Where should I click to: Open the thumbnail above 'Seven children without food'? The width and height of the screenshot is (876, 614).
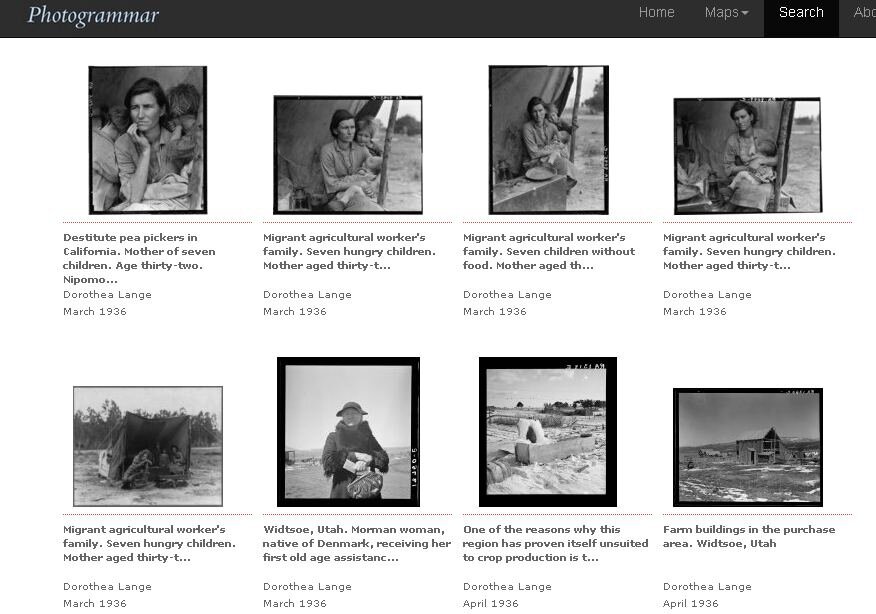[549, 140]
